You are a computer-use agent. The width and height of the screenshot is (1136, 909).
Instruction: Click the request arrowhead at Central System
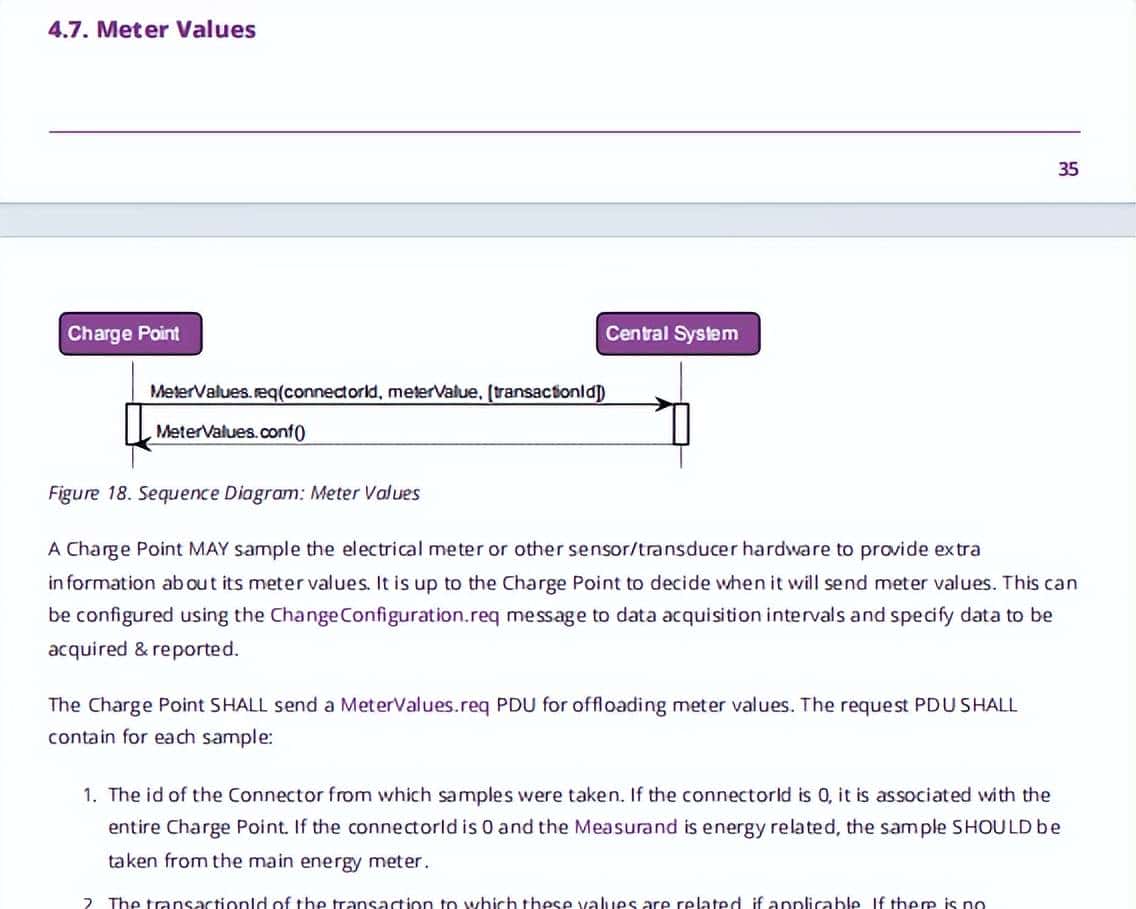[x=663, y=404]
